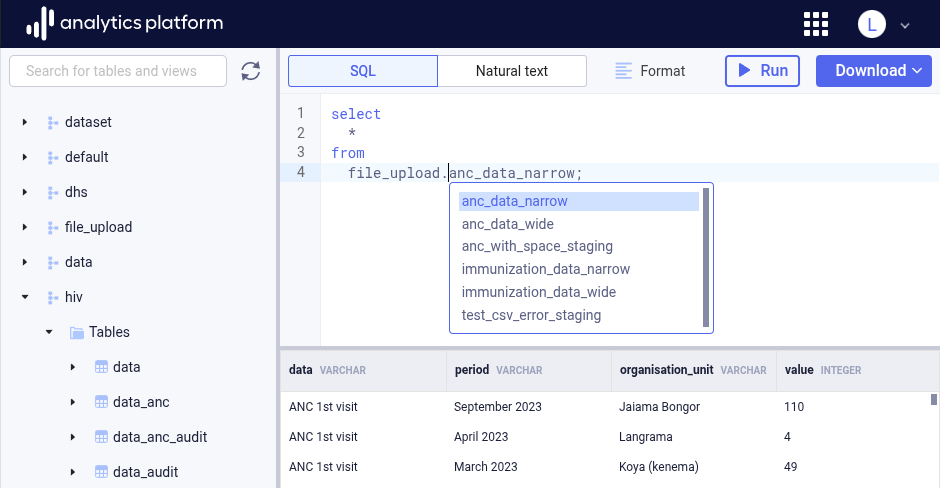Viewport: 940px width, 488px height.
Task: Format the SQL query
Action: tap(650, 71)
